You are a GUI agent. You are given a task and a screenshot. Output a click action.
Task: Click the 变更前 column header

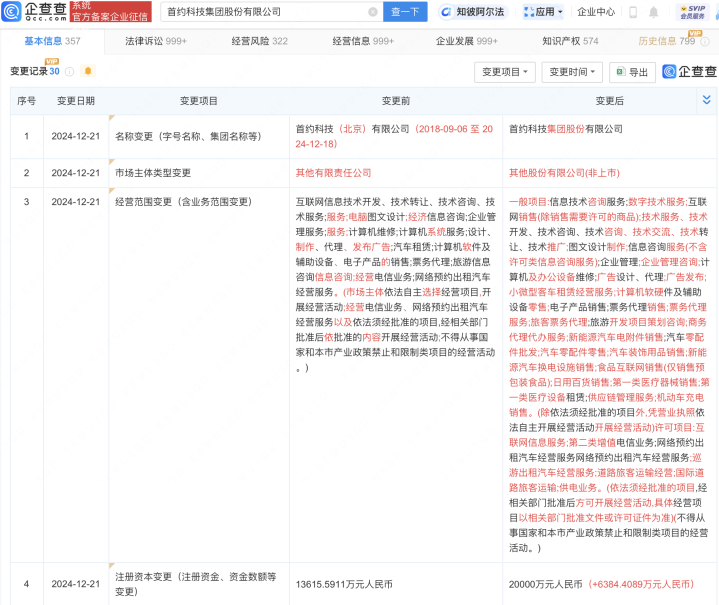point(396,101)
